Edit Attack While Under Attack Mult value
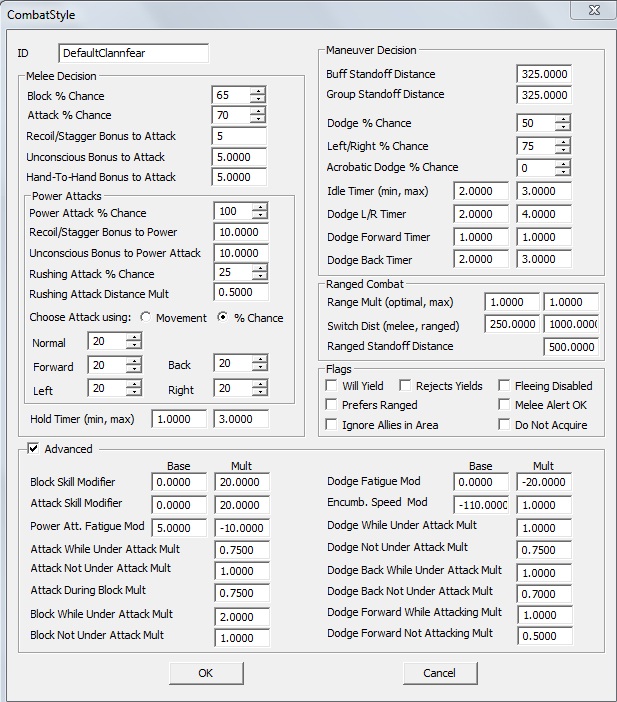Viewport: 617px width, 702px height. click(242, 550)
